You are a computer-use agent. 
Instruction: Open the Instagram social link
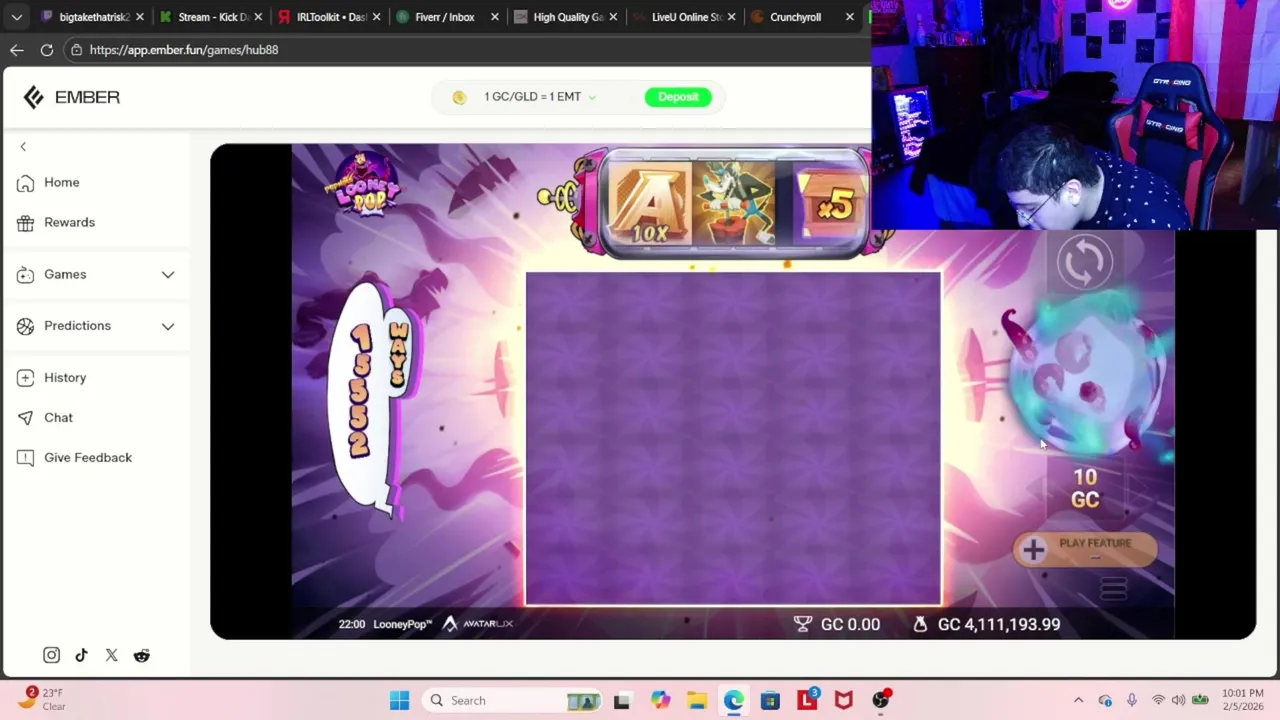point(51,655)
